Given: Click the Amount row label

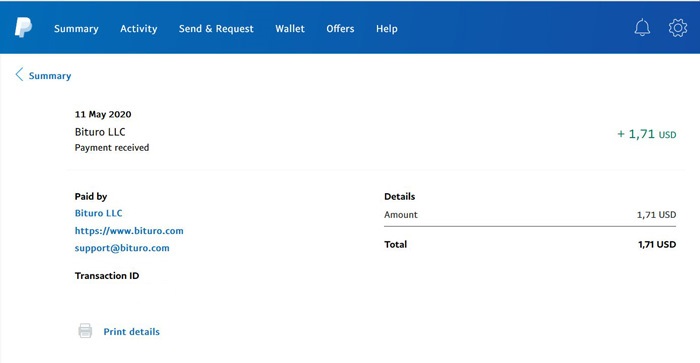Looking at the screenshot, I should tap(401, 214).
